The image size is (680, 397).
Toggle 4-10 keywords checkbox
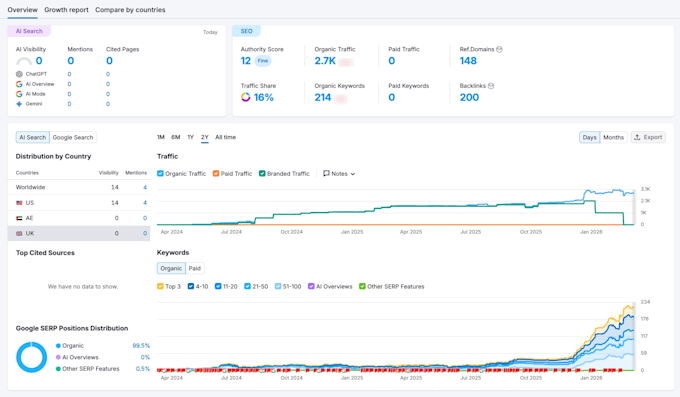pos(191,286)
